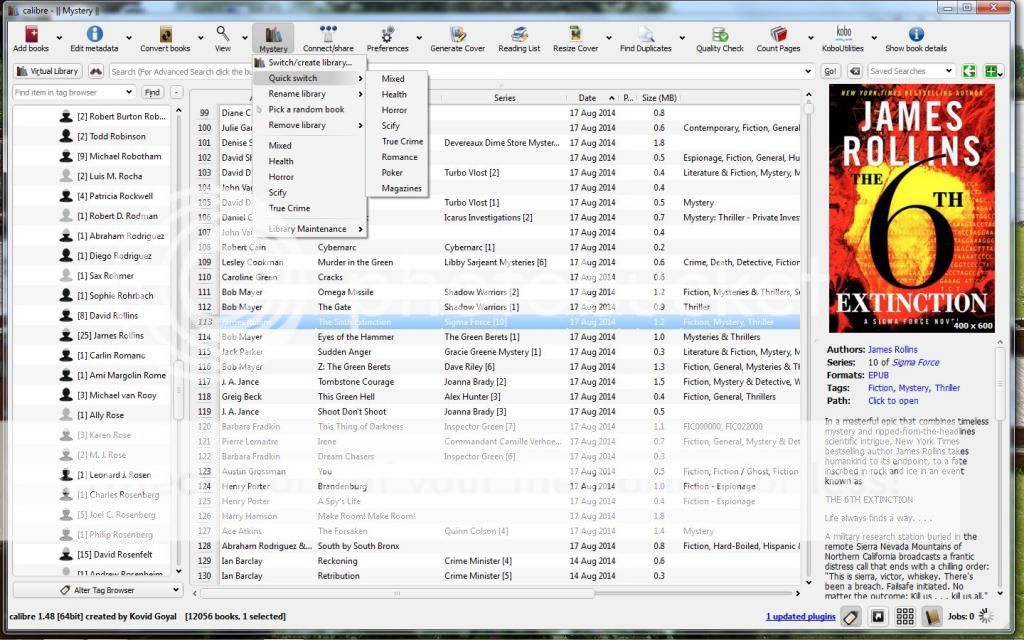Expand the Convert books dropdown arrow
Viewport: 1024px width, 640px height.
click(200, 38)
